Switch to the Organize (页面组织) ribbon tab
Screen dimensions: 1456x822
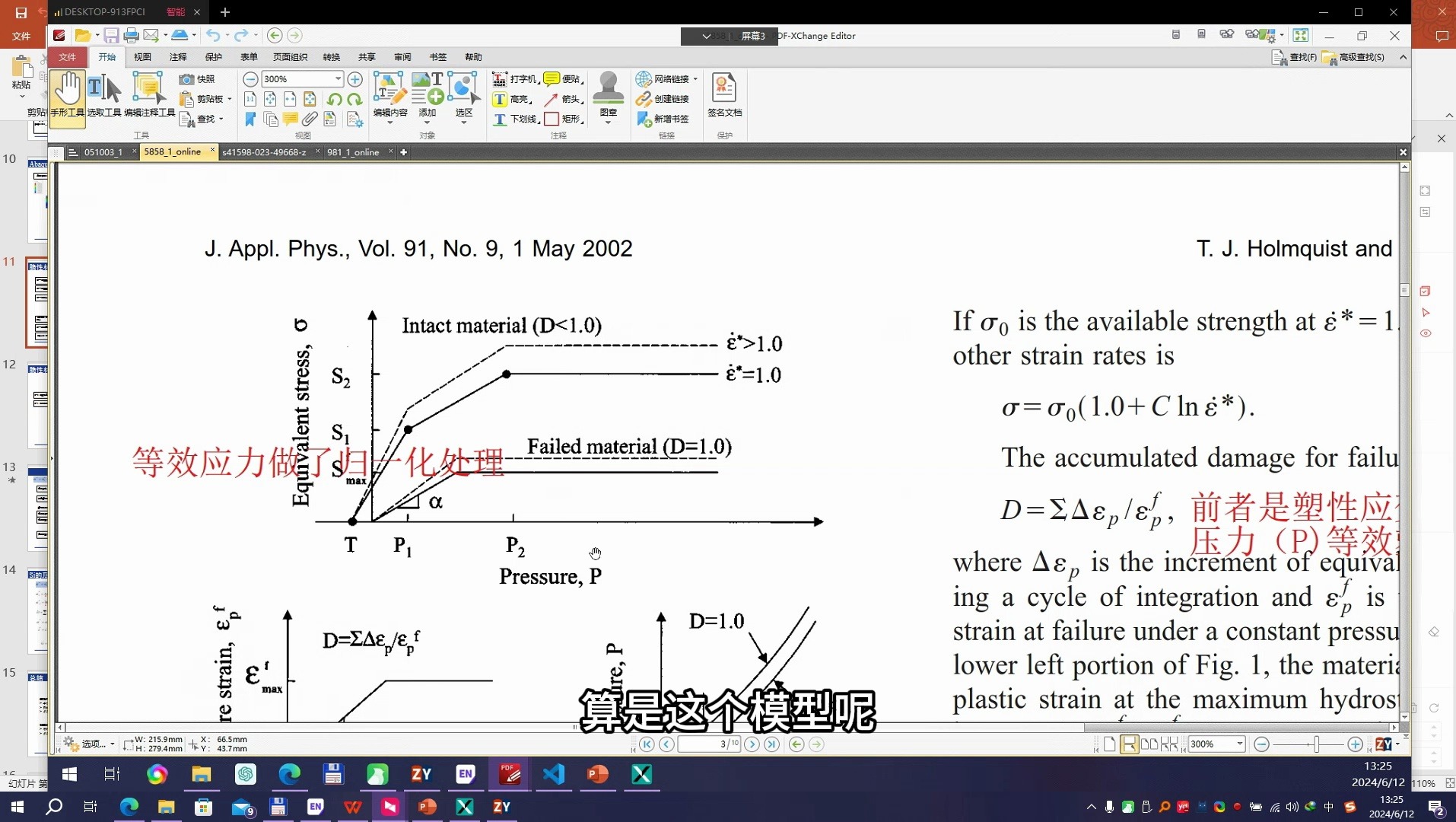point(291,57)
